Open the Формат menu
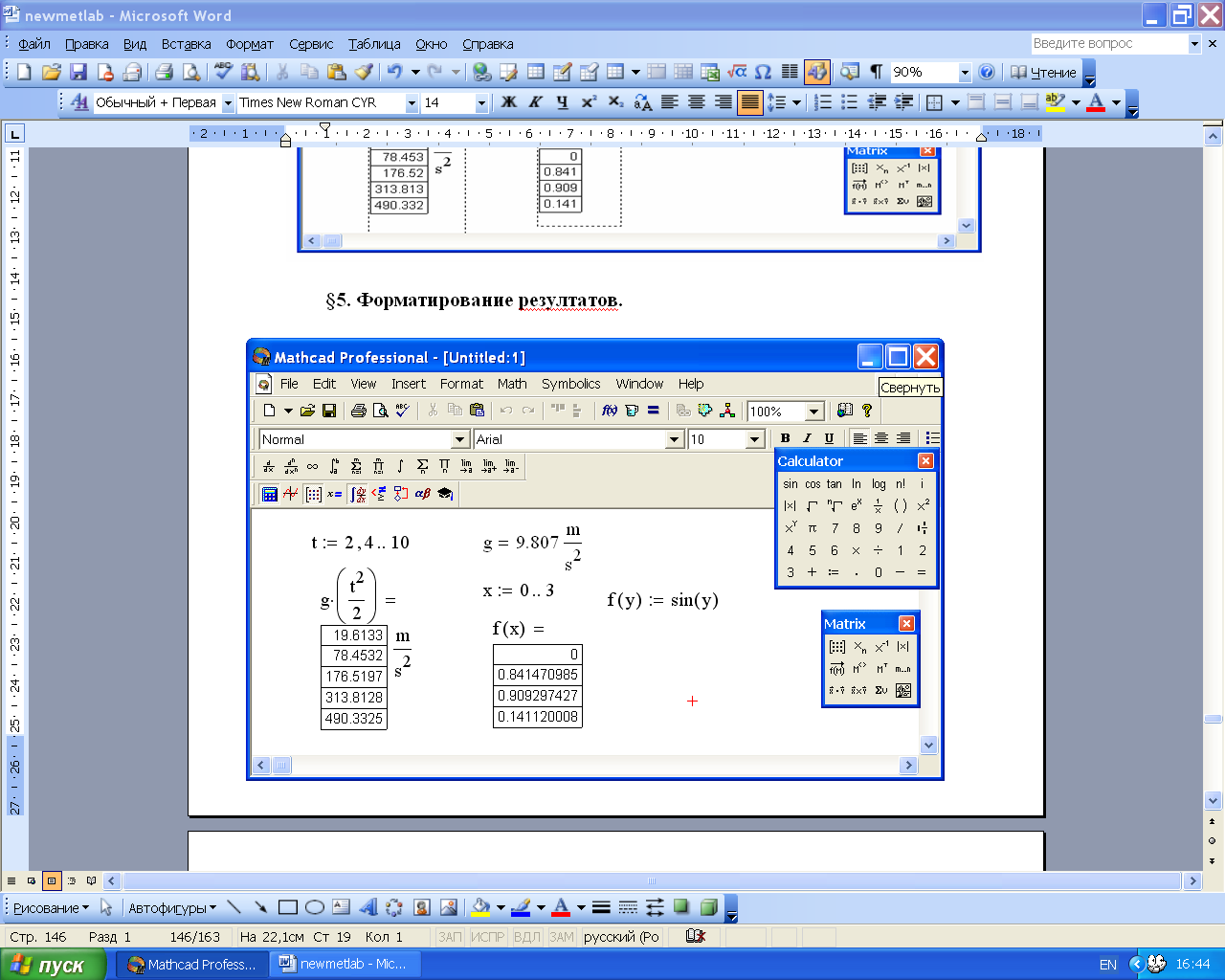 250,44
